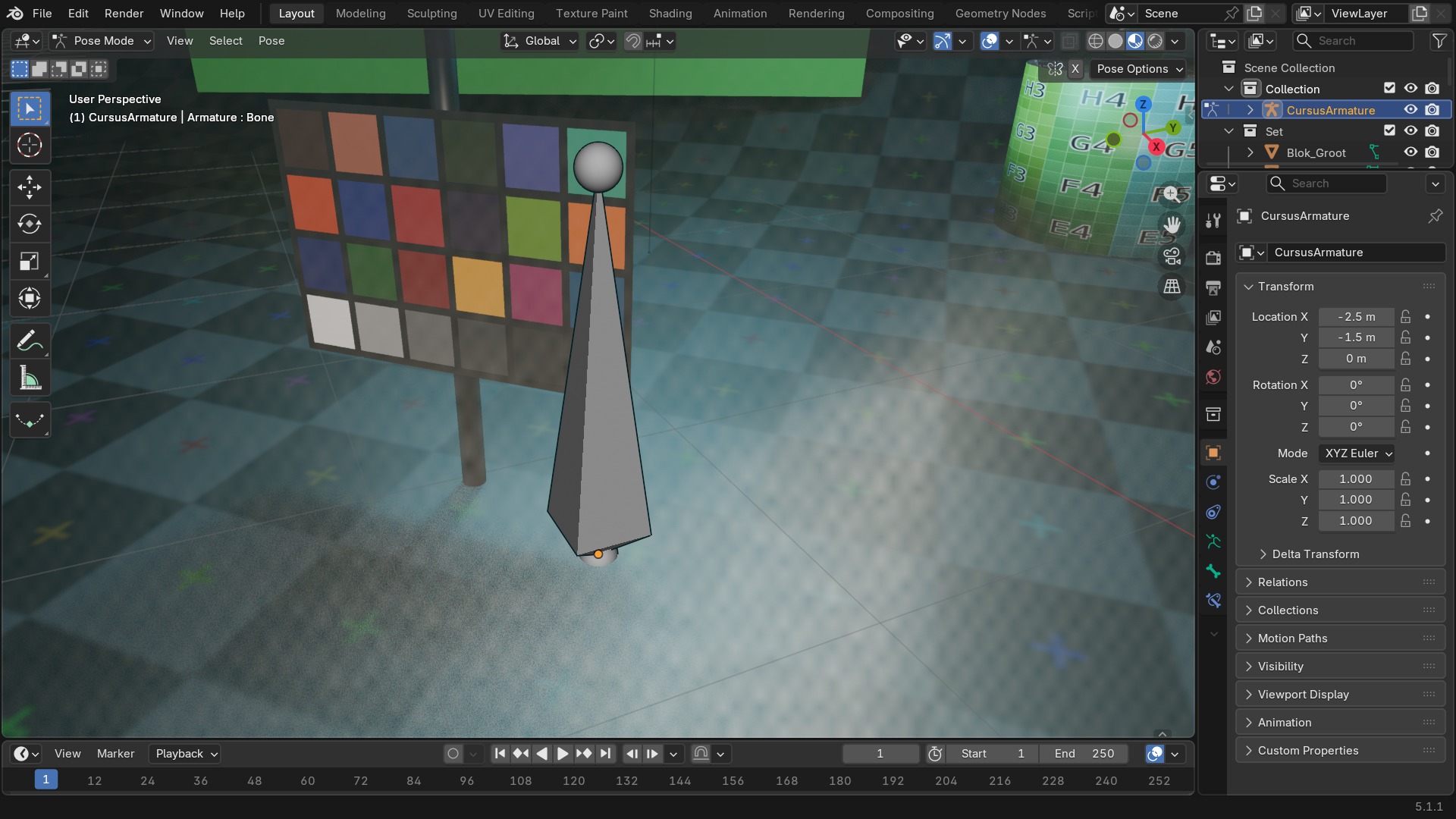The width and height of the screenshot is (1456, 819).
Task: Switch perspective/orthographic with grid icon
Action: [1172, 287]
